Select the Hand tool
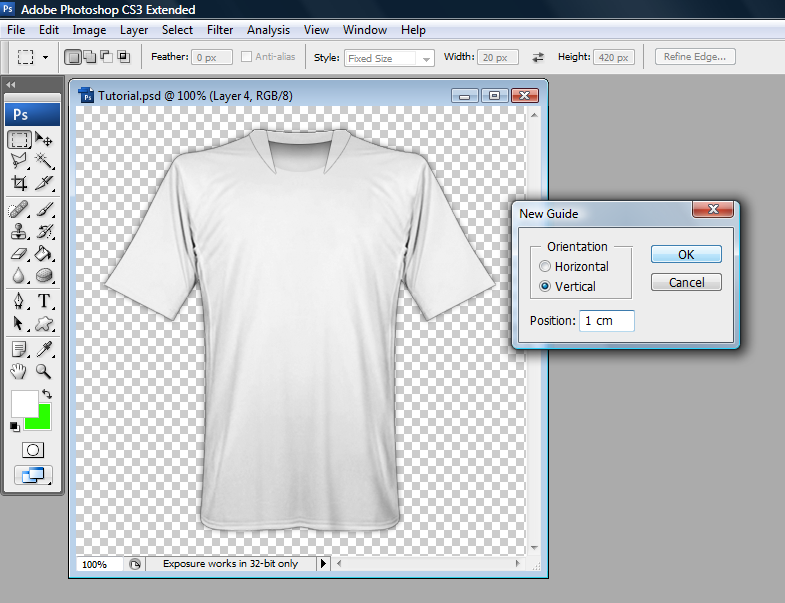 point(19,372)
